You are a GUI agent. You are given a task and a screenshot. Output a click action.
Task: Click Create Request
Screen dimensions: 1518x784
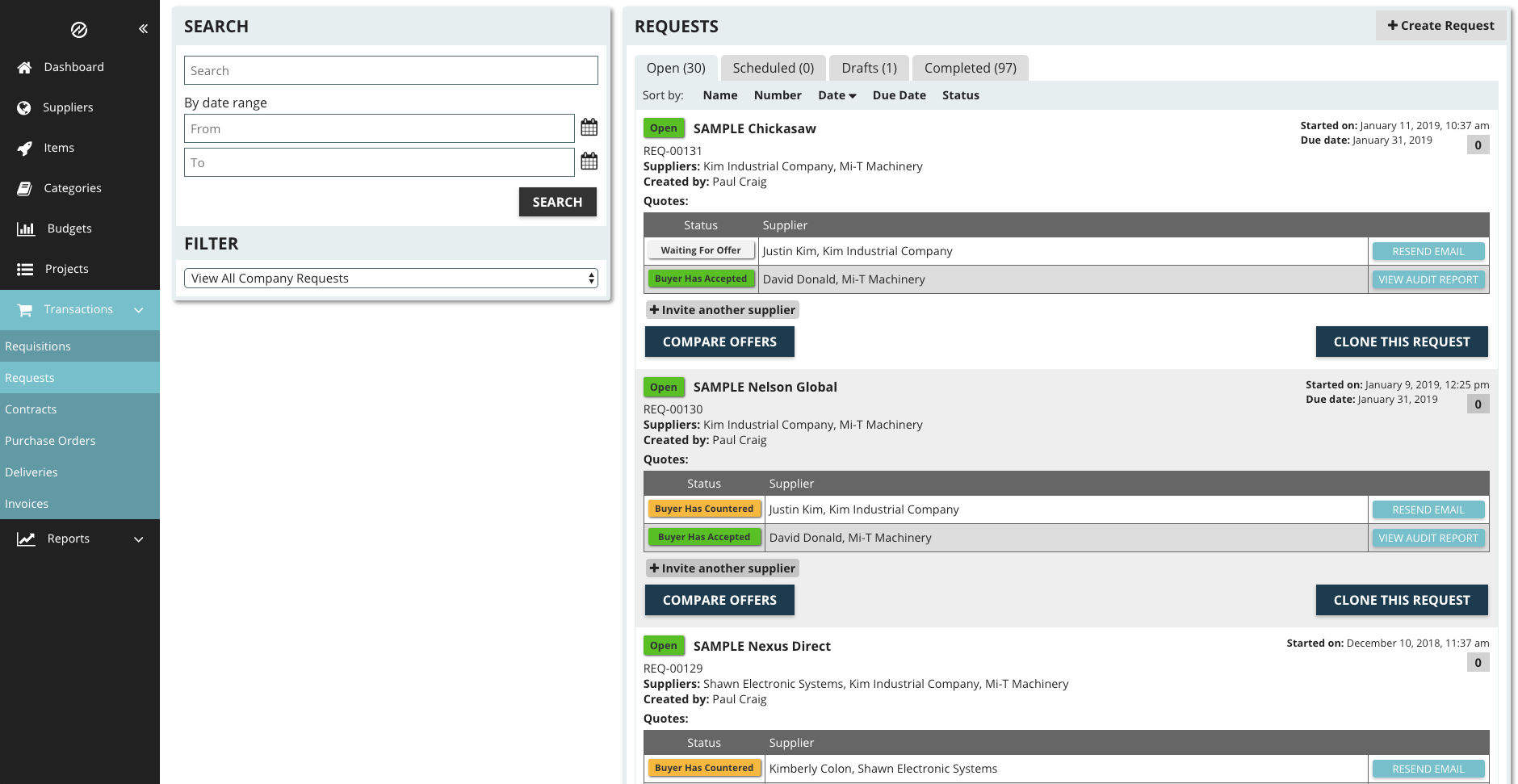[1440, 25]
